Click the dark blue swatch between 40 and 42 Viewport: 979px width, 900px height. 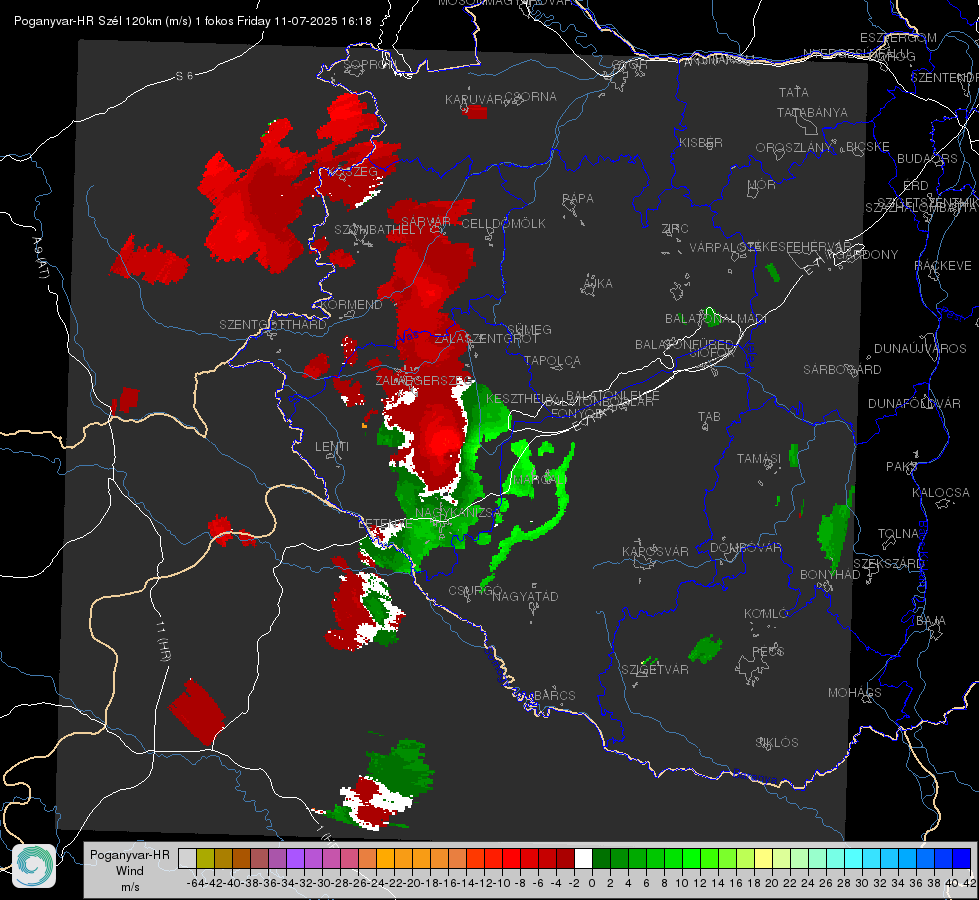(x=962, y=858)
